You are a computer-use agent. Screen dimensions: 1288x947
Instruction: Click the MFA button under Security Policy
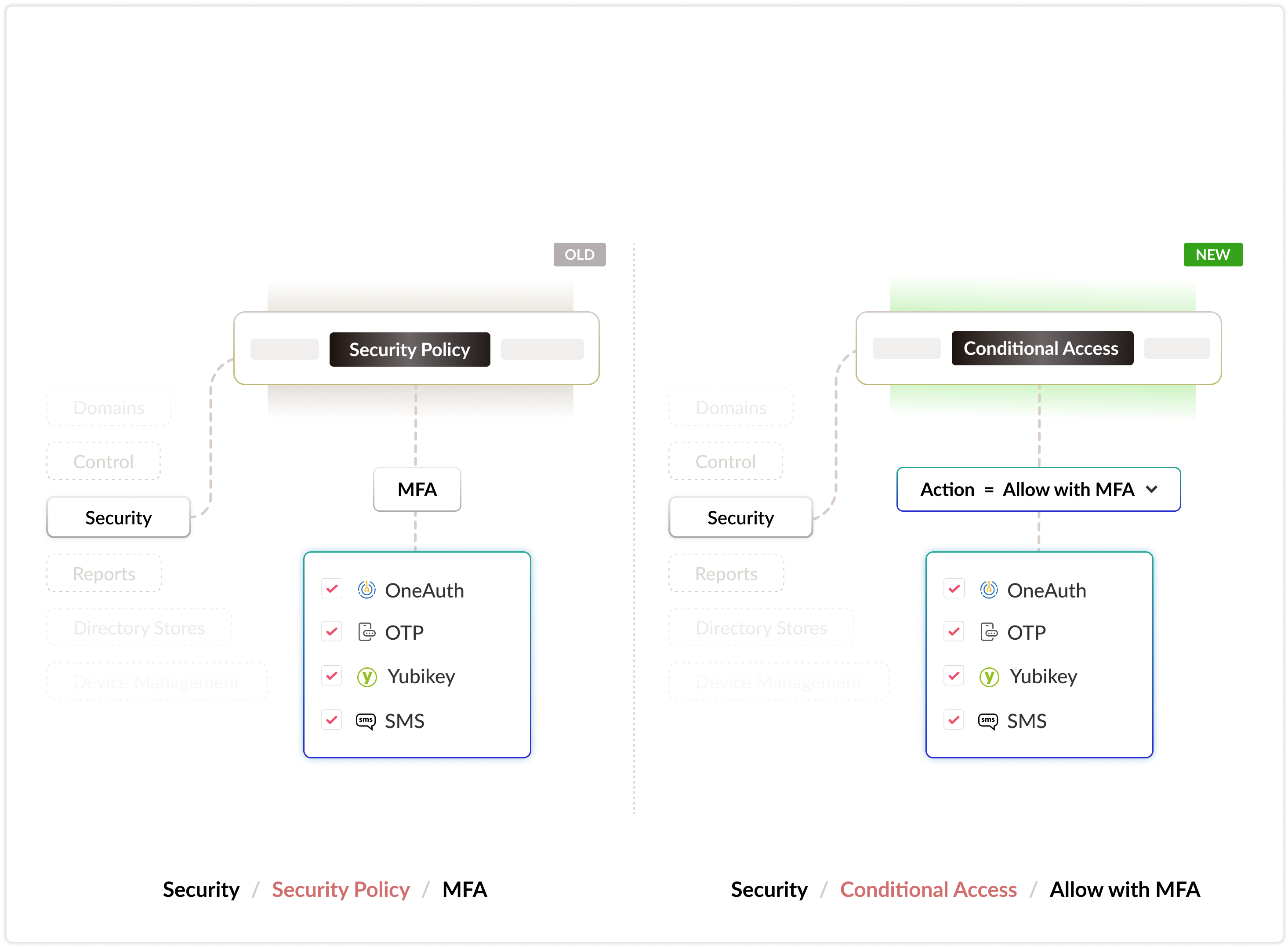tap(417, 490)
